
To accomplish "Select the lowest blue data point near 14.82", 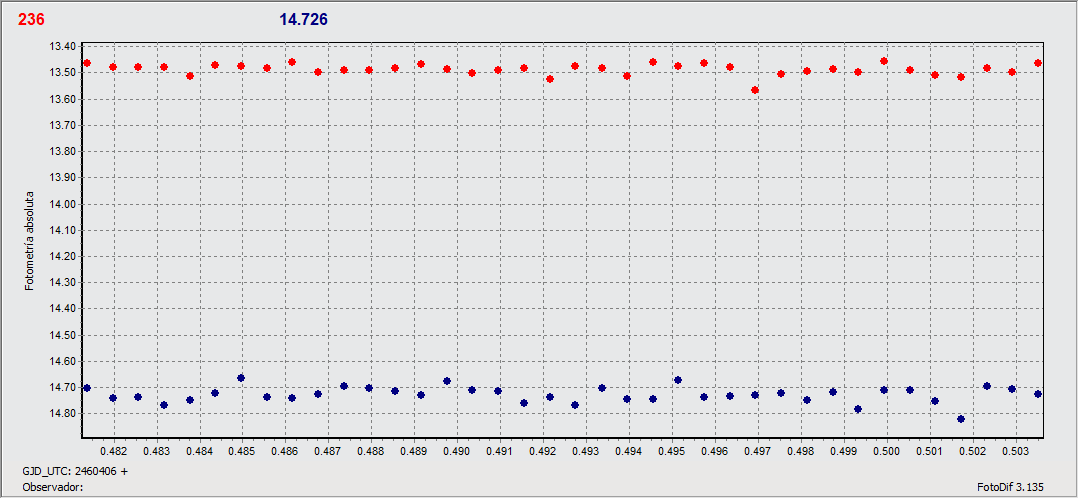I will (961, 419).
